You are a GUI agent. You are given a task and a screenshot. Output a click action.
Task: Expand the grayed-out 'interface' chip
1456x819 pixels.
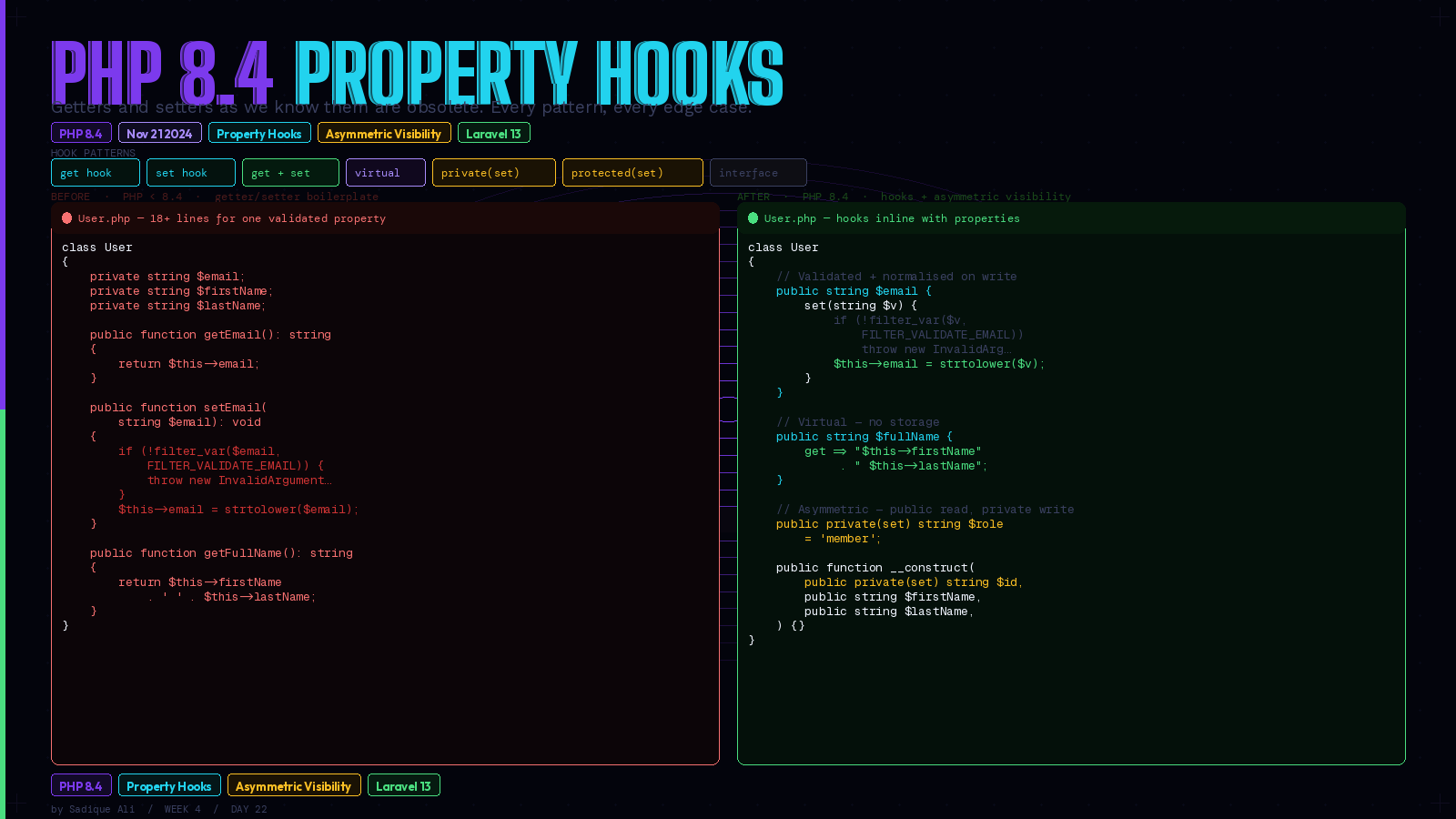coord(757,172)
